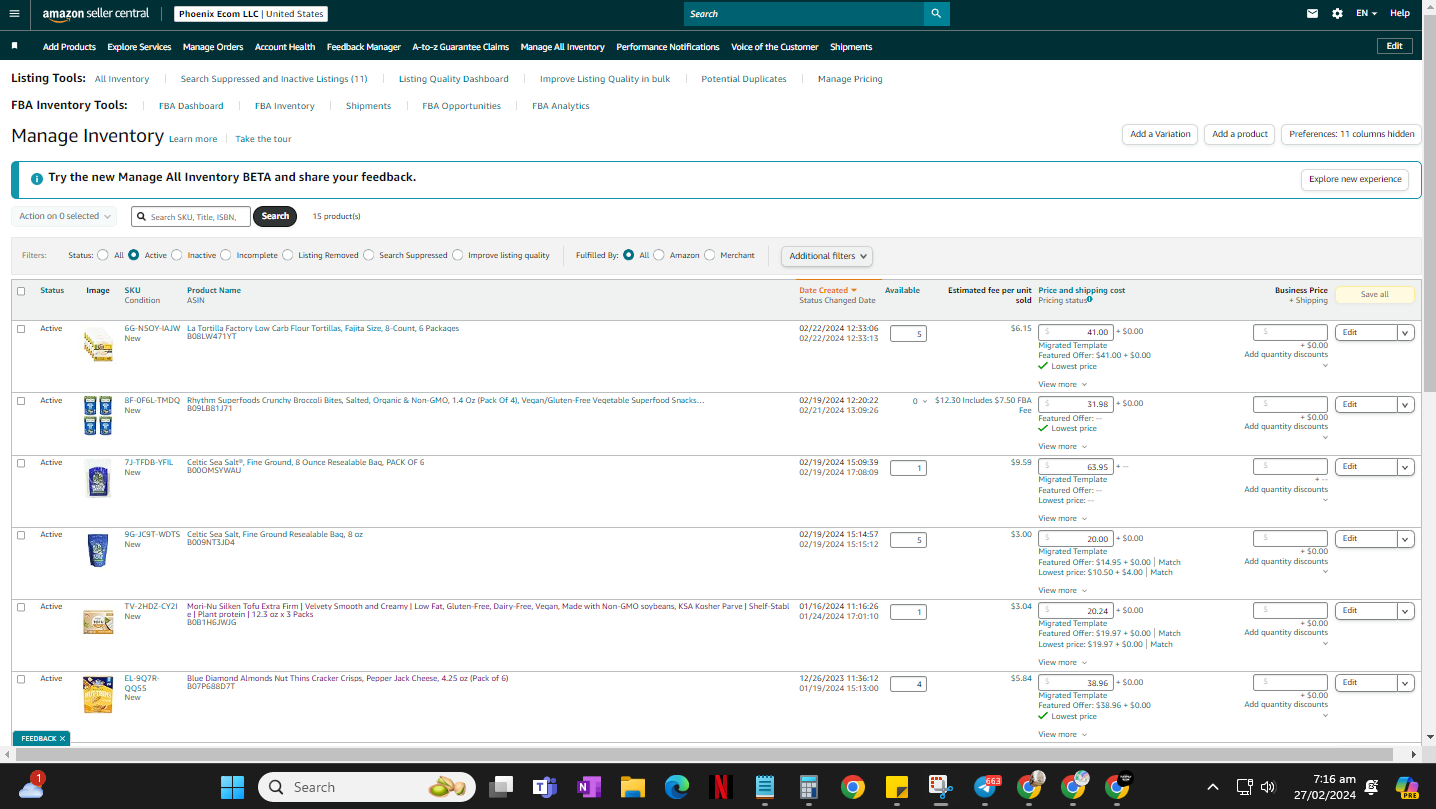1436x809 pixels.
Task: Click the Amazon Seller Central logo
Action: tap(96, 14)
